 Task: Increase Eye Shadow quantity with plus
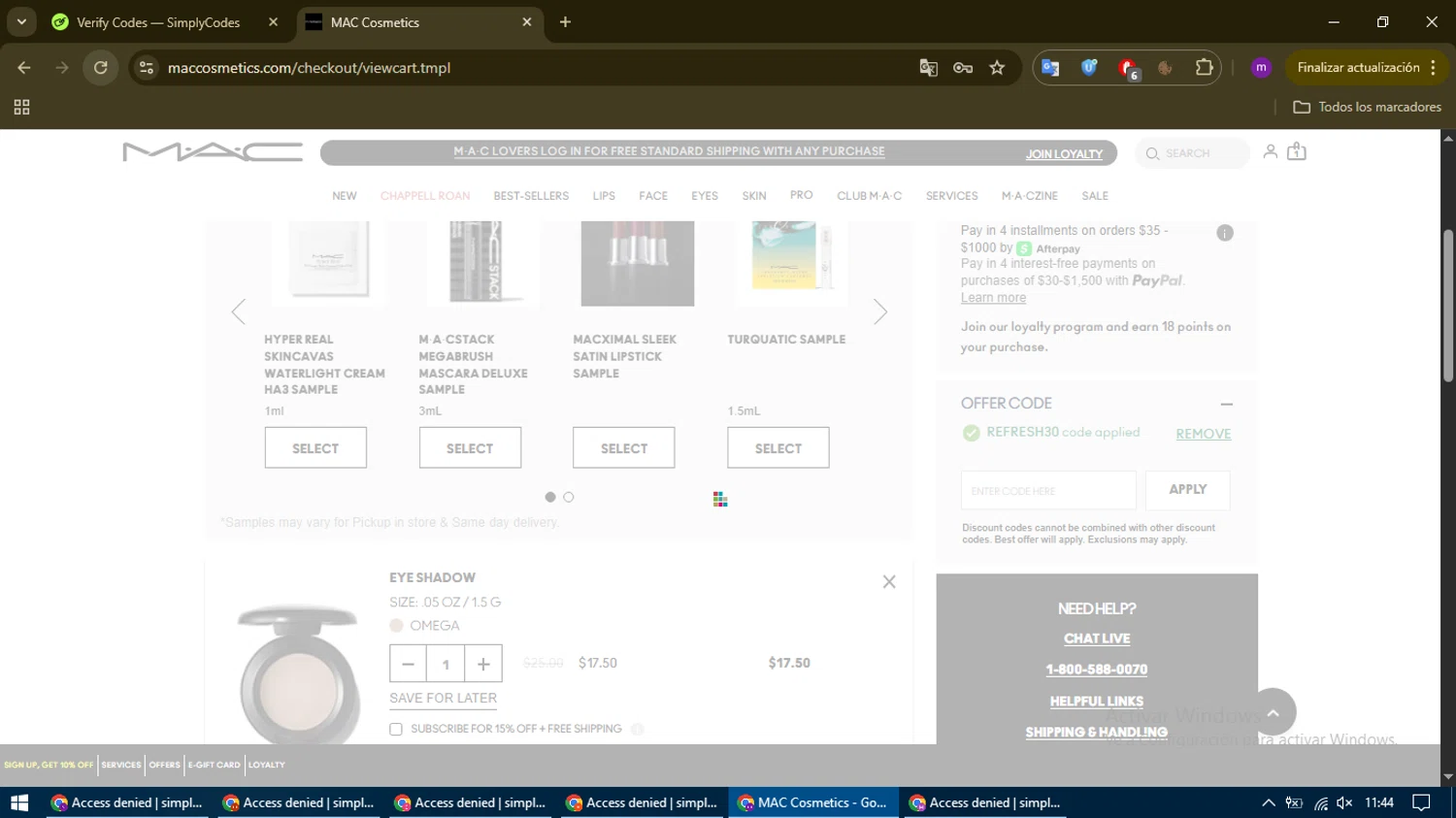(x=483, y=664)
